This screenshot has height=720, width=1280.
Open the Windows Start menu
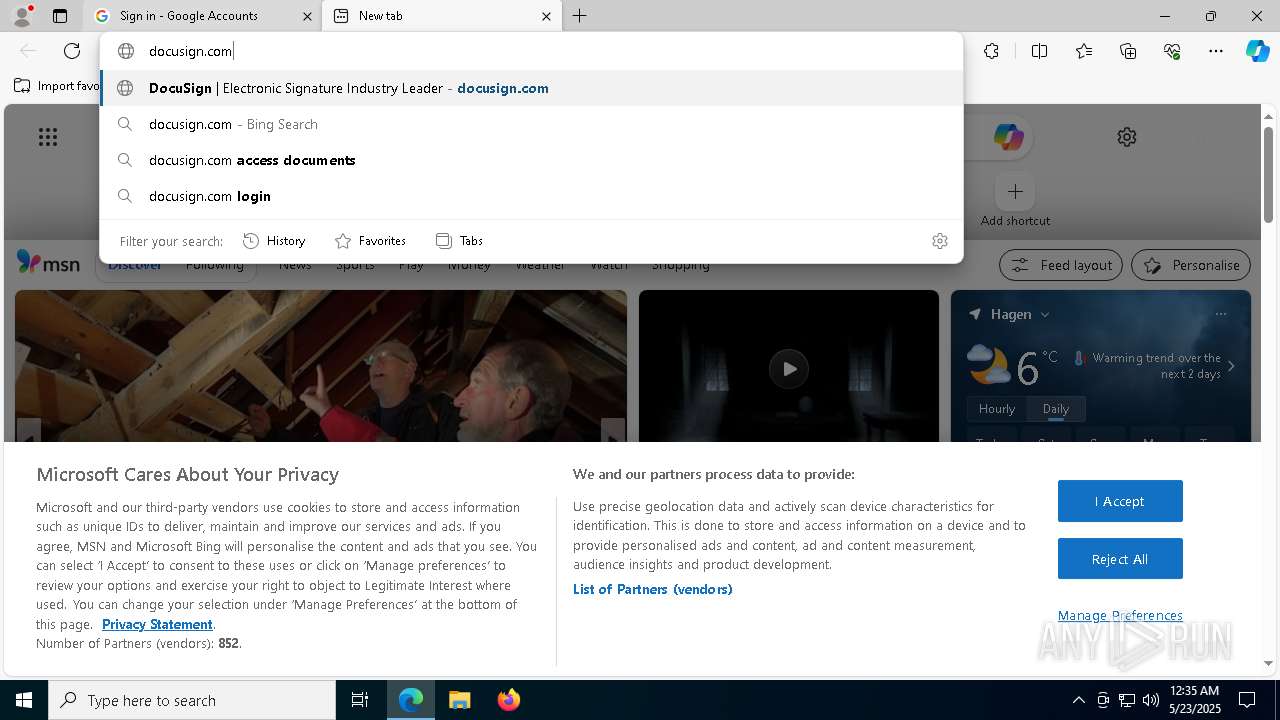pyautogui.click(x=24, y=700)
